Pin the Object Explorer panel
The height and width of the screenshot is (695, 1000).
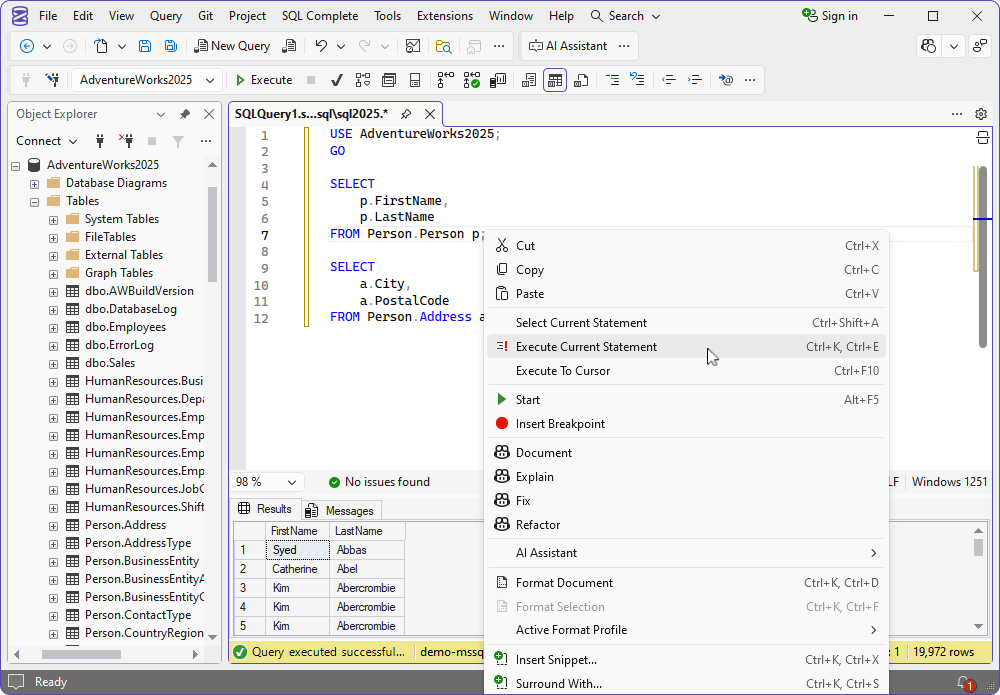tap(185, 114)
